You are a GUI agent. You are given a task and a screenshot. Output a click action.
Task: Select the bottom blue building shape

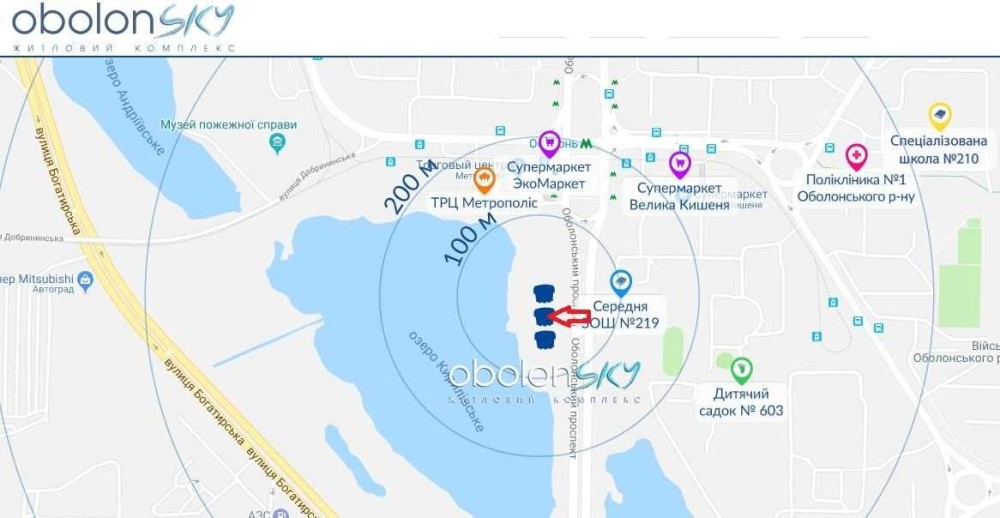(543, 339)
